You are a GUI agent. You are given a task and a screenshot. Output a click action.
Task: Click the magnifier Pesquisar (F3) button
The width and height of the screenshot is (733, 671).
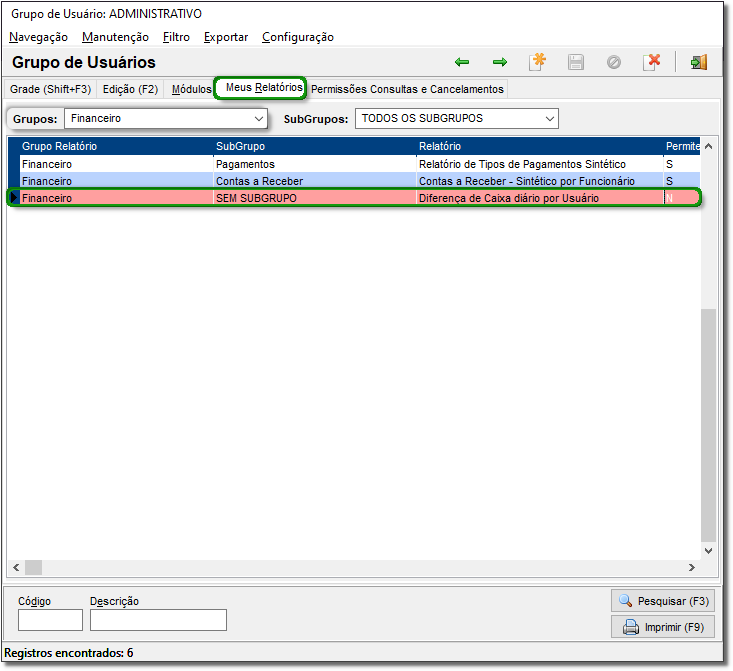(663, 601)
